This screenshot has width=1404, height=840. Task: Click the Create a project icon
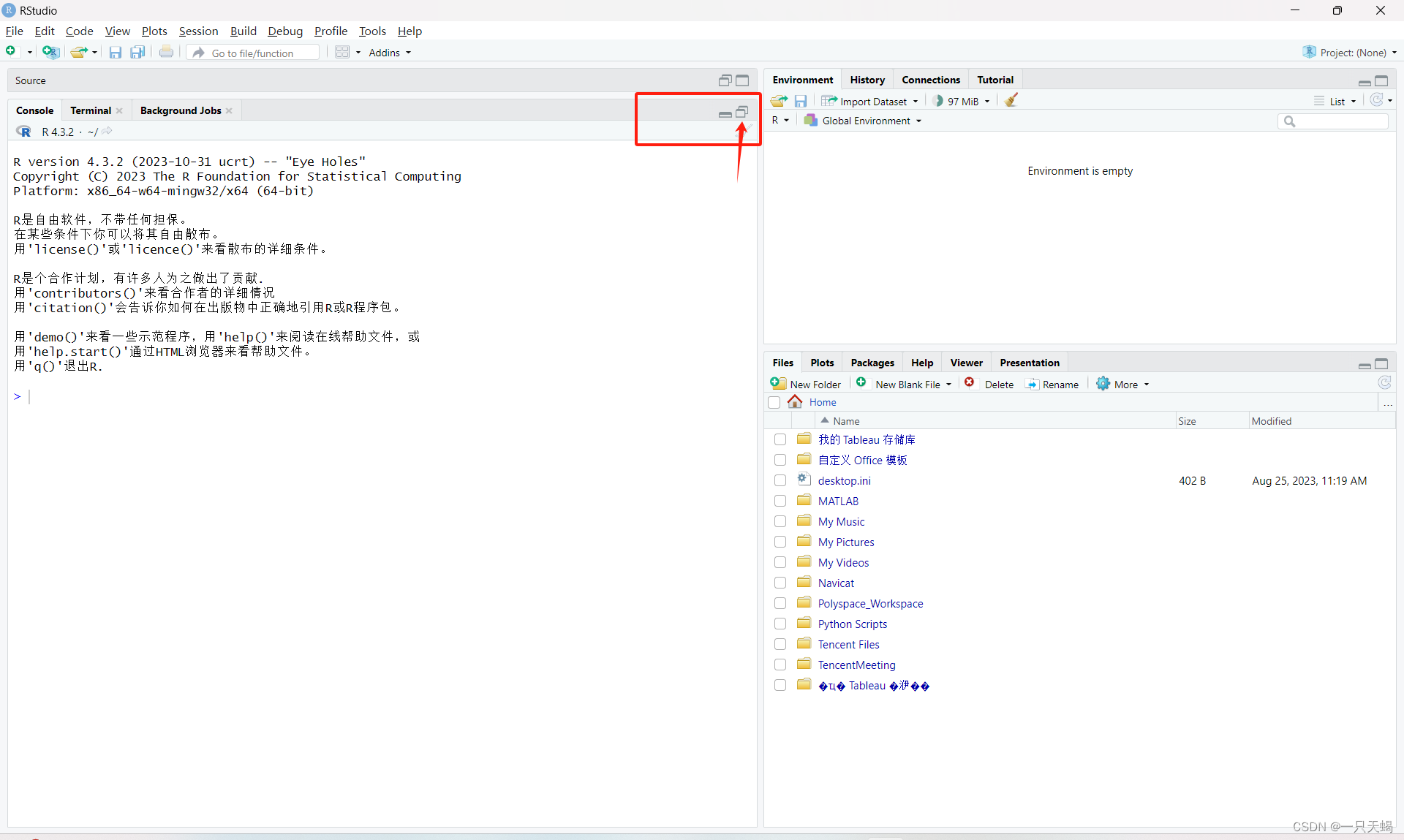click(50, 52)
